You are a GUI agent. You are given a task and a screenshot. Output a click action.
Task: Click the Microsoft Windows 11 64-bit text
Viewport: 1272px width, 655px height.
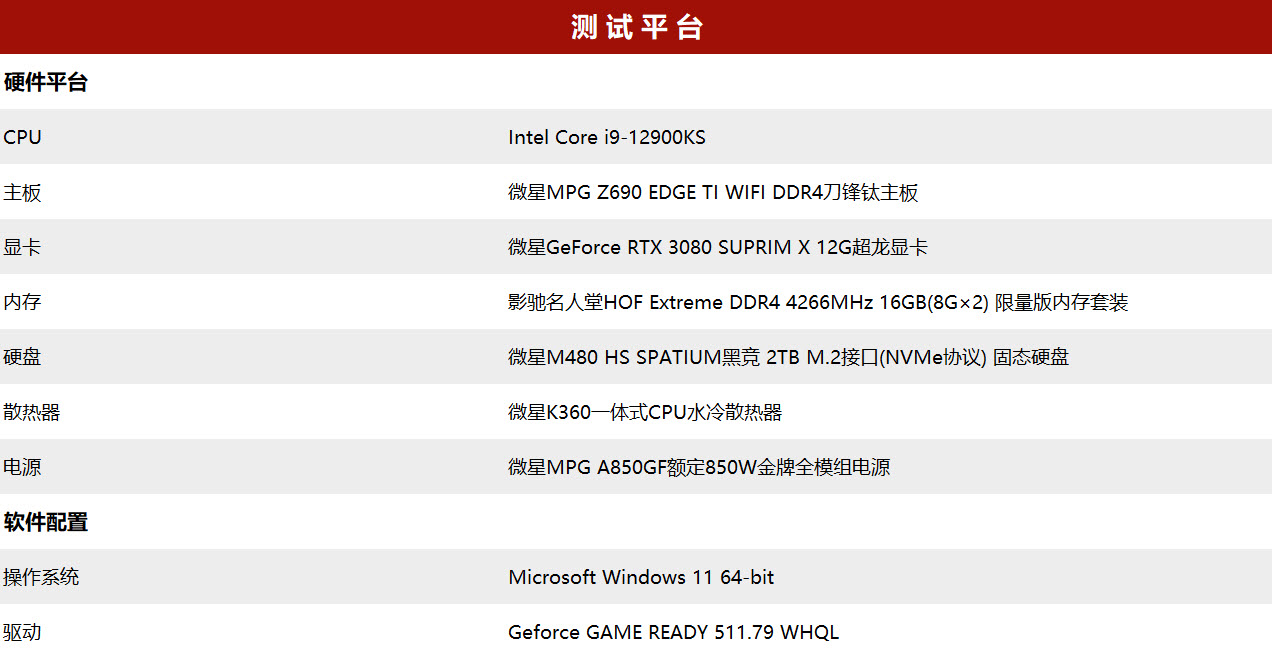pos(640,577)
